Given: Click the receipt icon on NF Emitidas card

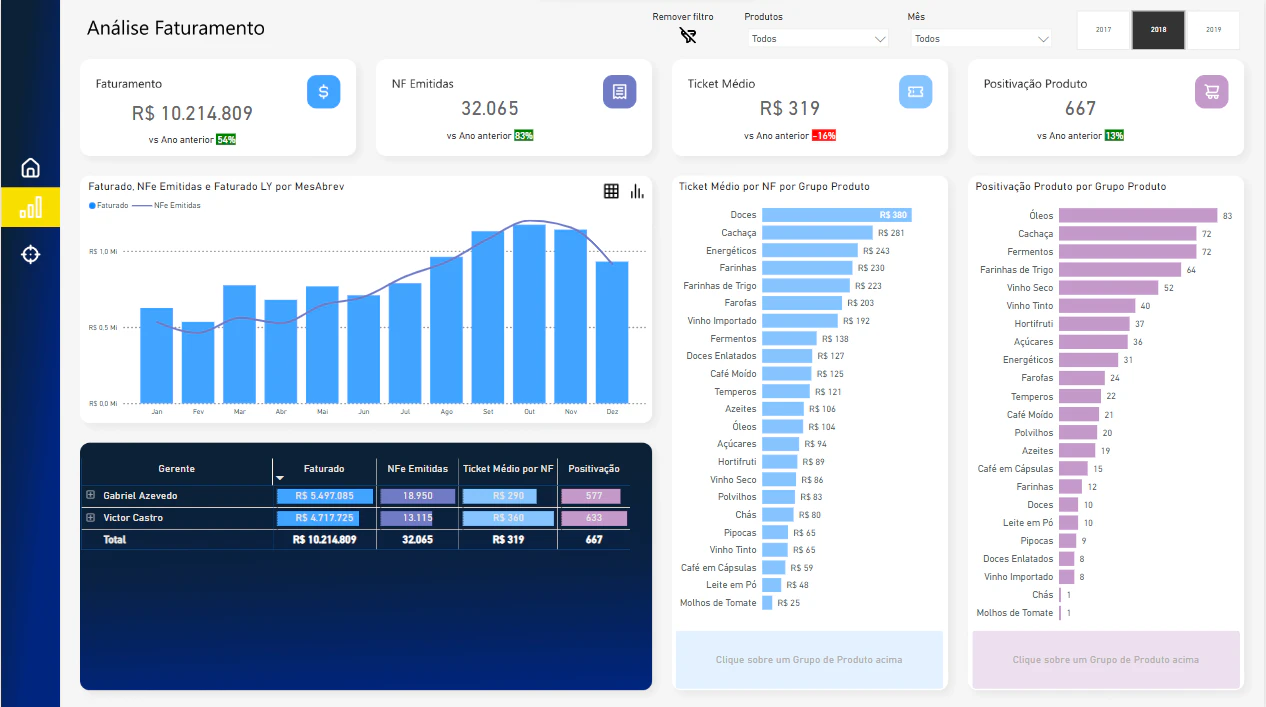Looking at the screenshot, I should point(619,92).
